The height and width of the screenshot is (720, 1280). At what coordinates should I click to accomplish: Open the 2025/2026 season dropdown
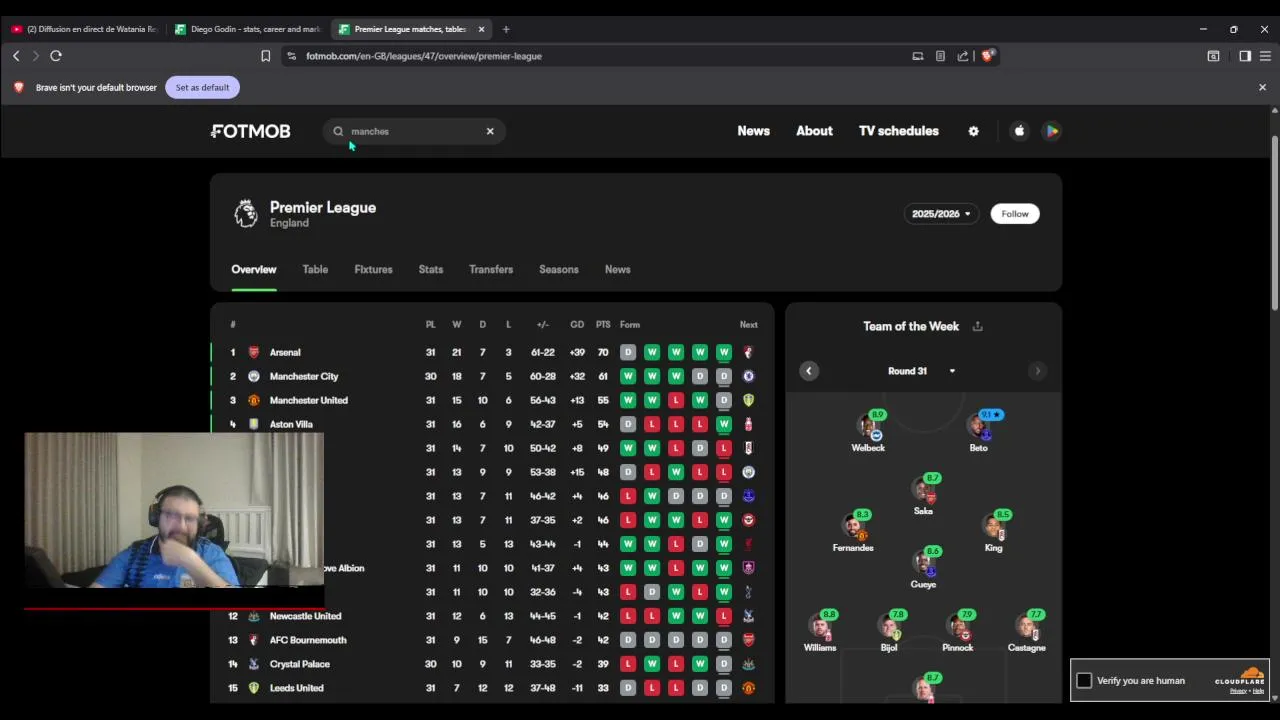941,214
